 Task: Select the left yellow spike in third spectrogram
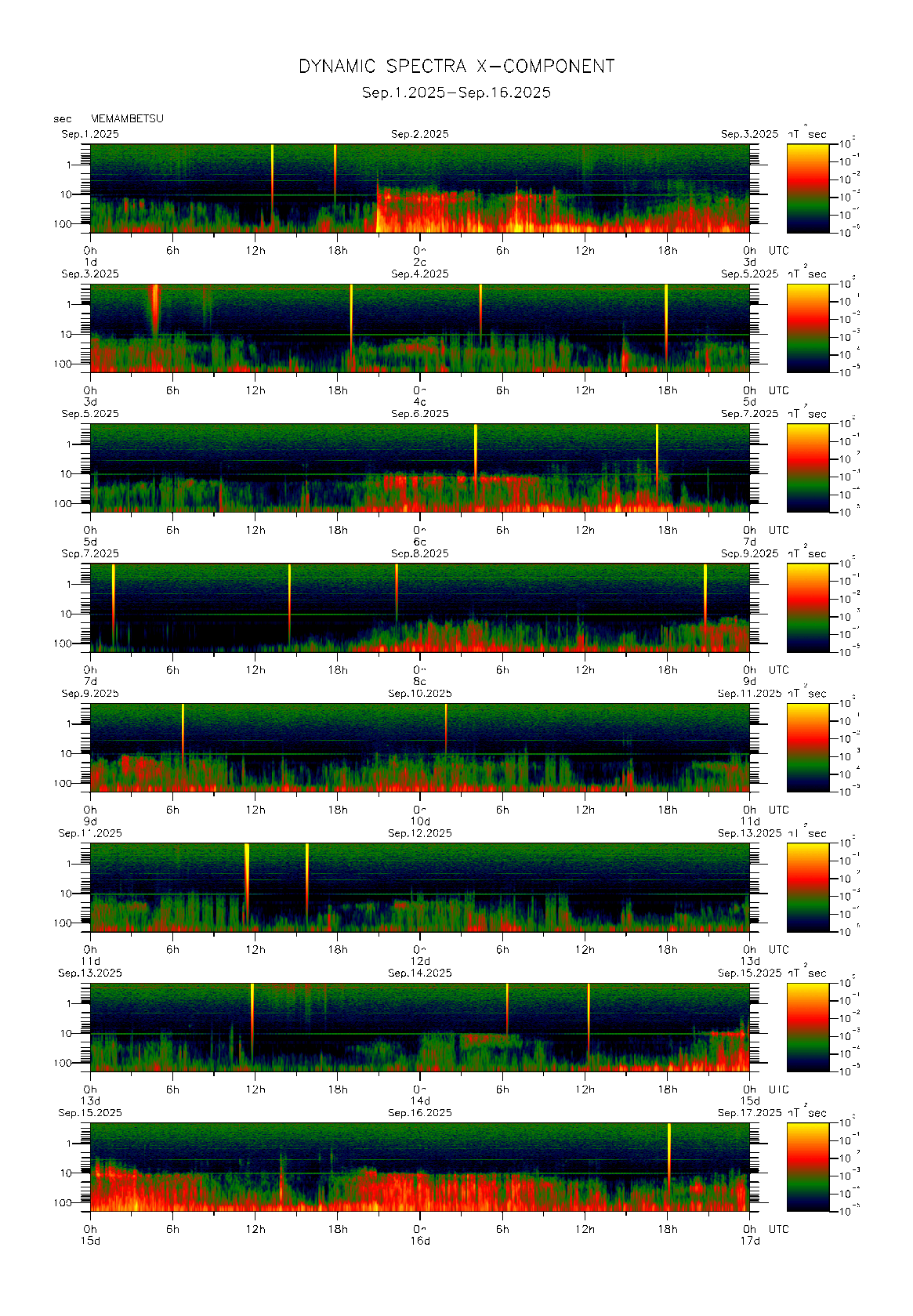[x=476, y=451]
